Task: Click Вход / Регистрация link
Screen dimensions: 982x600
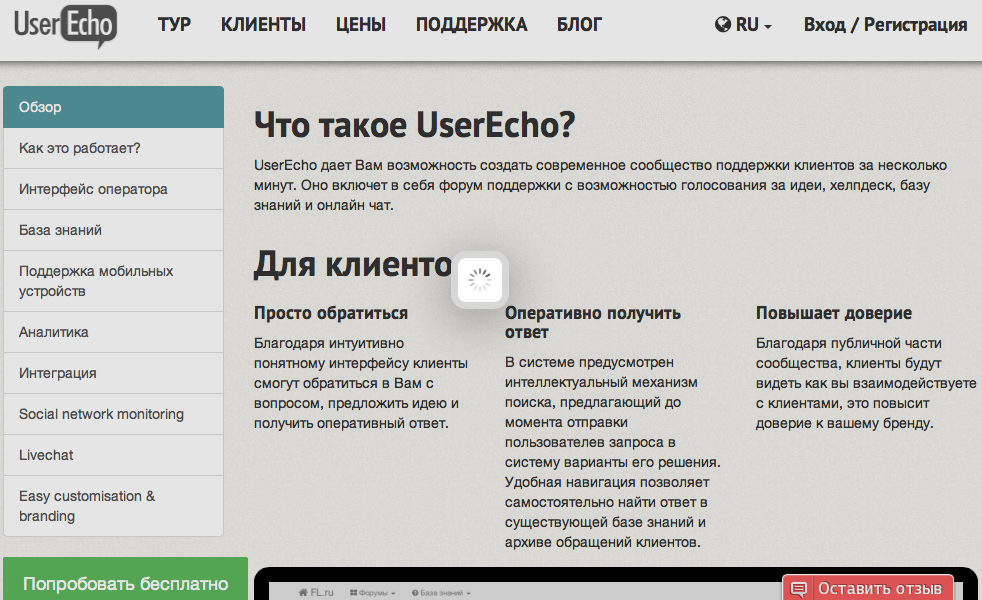Action: pos(886,24)
